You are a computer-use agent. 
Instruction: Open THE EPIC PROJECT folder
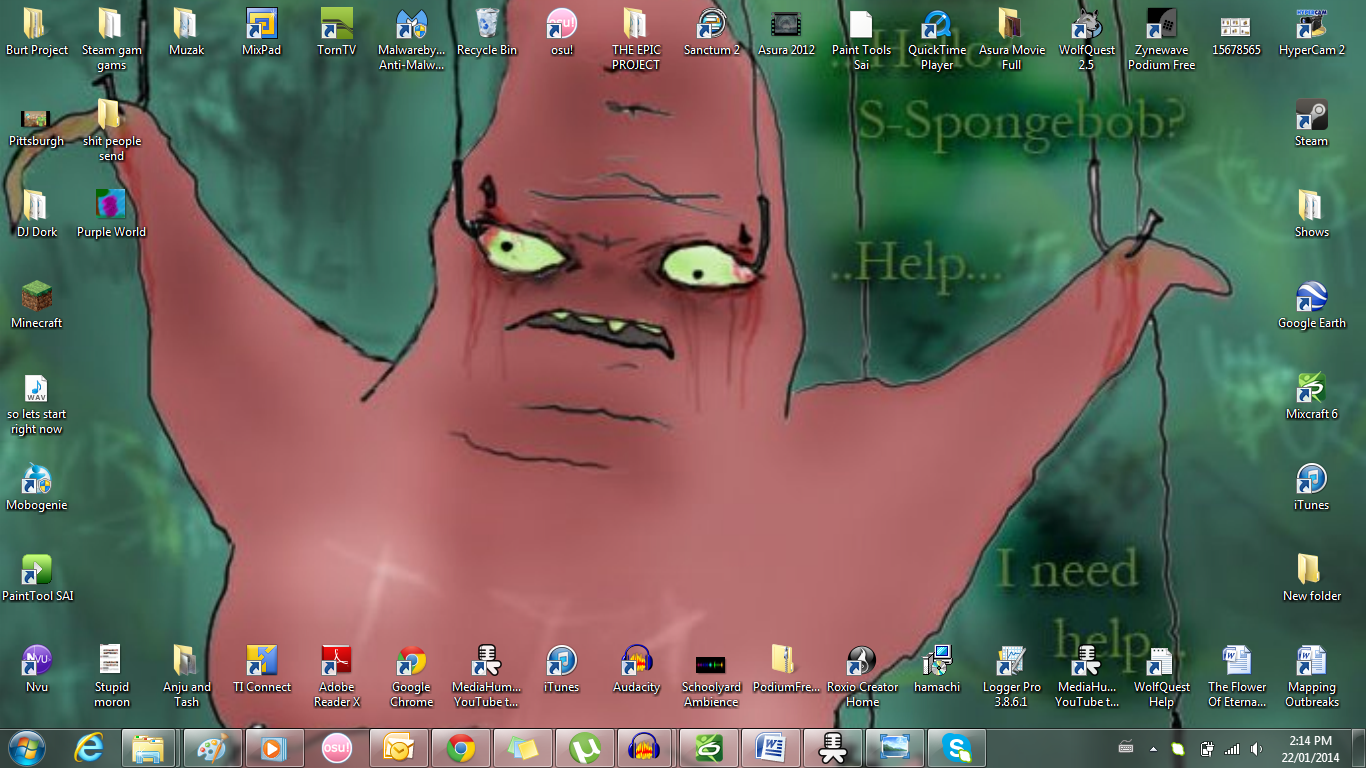[637, 40]
